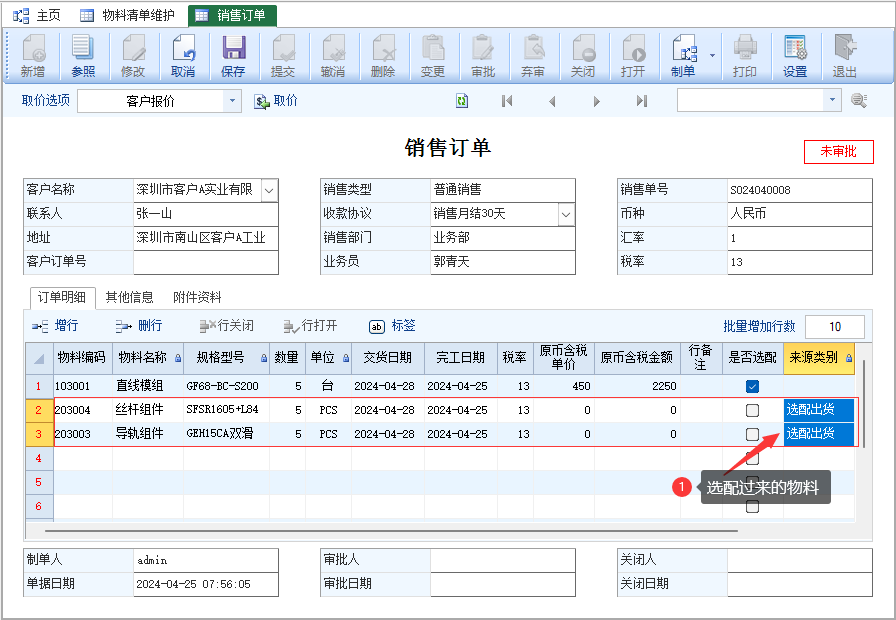Click 增行 to add a row

click(55, 326)
